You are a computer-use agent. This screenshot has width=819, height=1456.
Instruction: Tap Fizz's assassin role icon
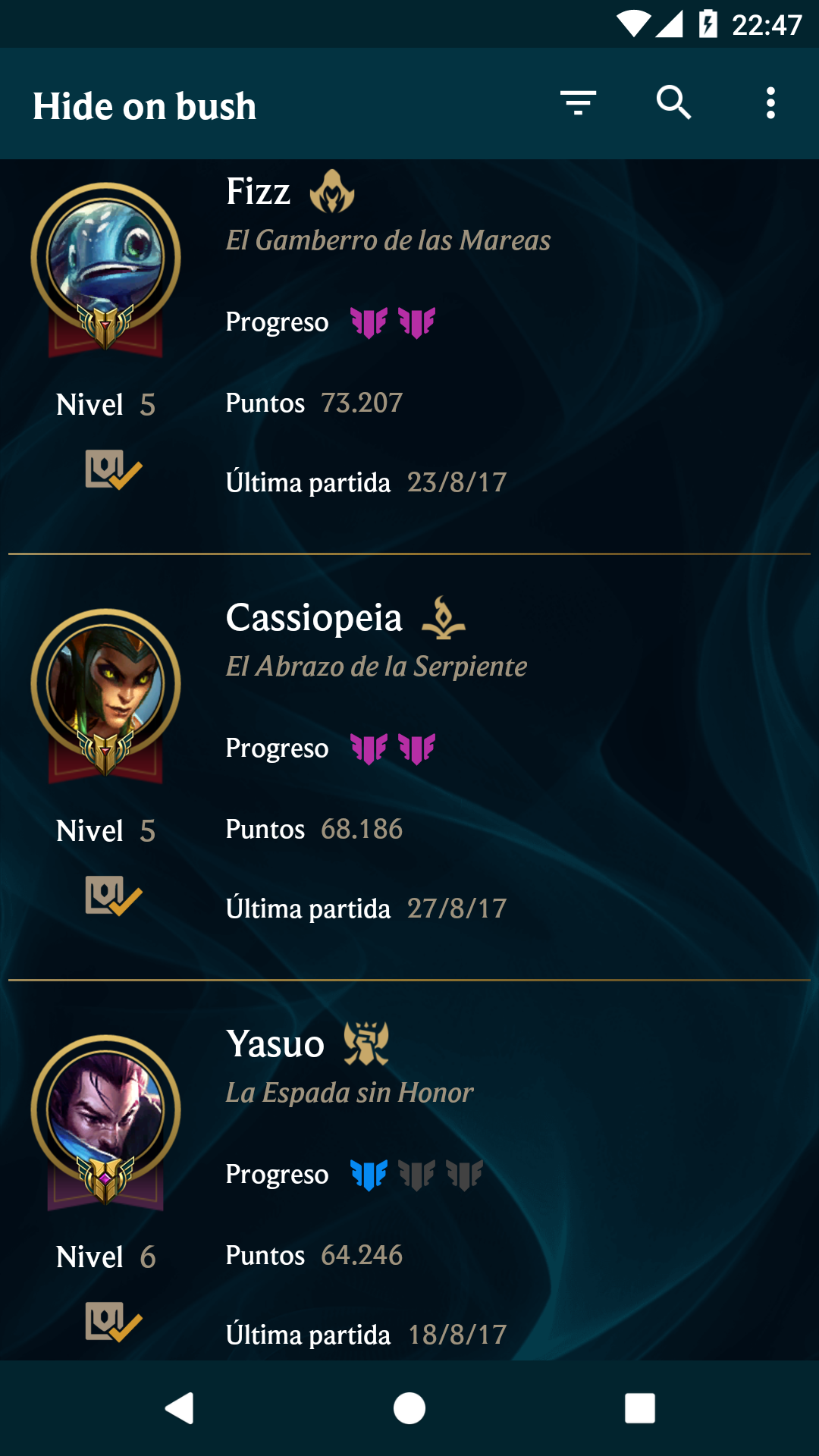332,191
